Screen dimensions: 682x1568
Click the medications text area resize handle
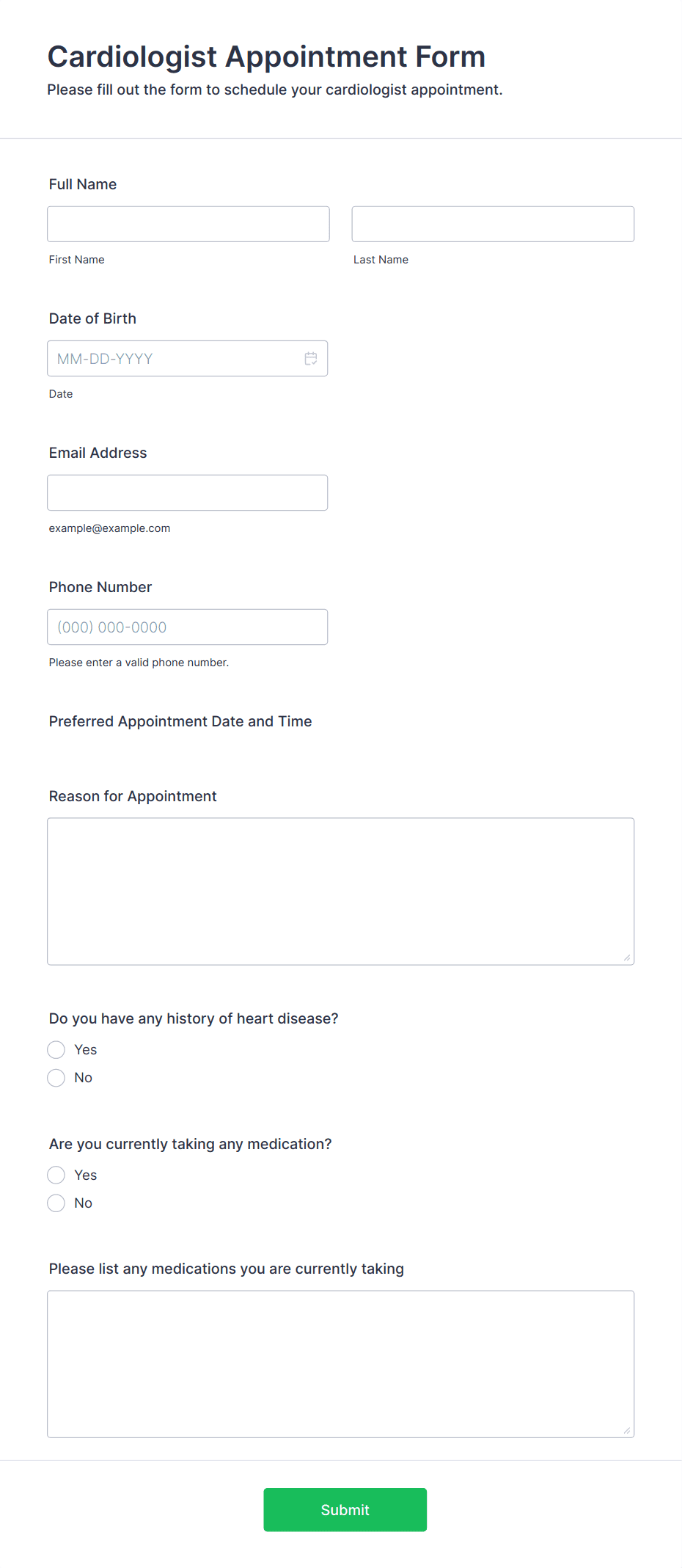click(627, 1430)
